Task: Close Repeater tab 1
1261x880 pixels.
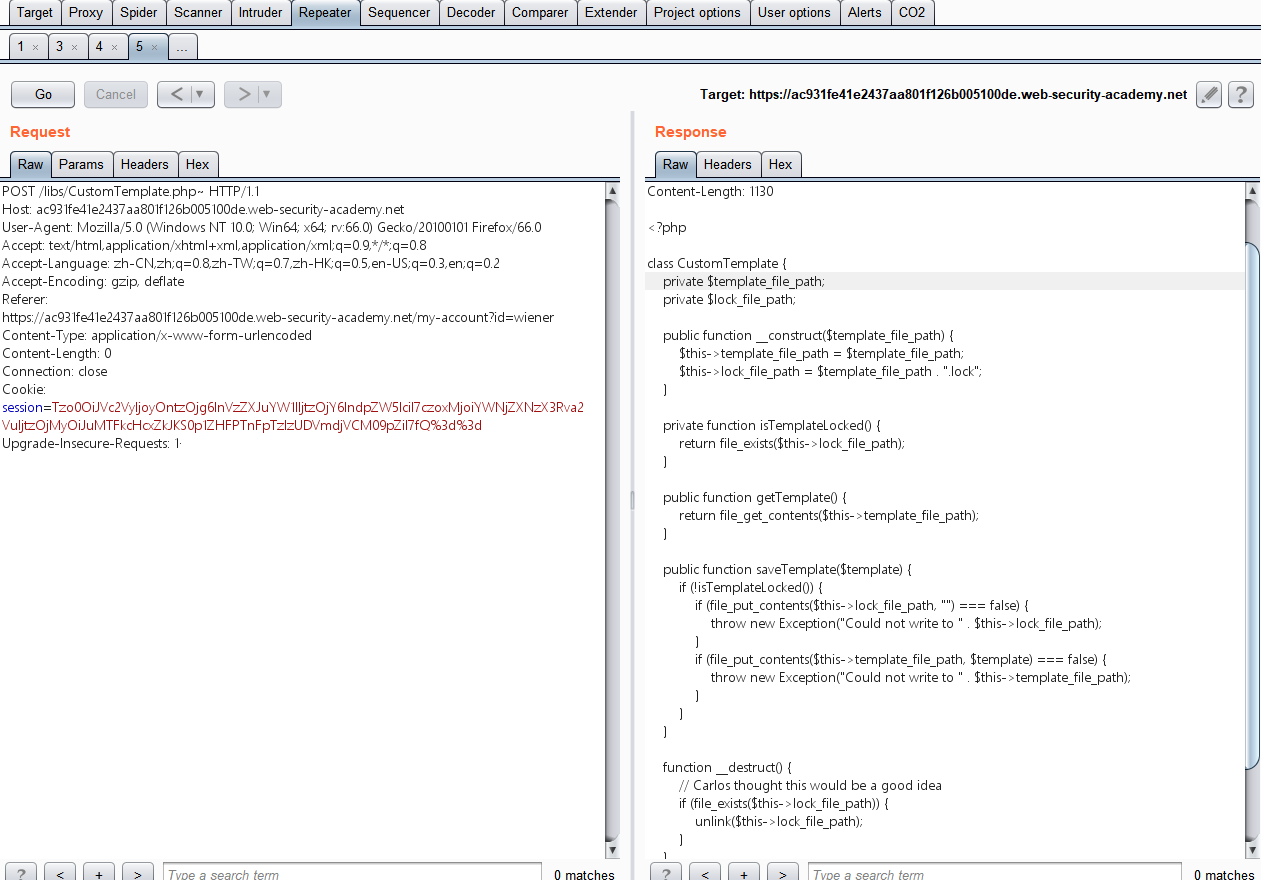Action: click(x=35, y=47)
